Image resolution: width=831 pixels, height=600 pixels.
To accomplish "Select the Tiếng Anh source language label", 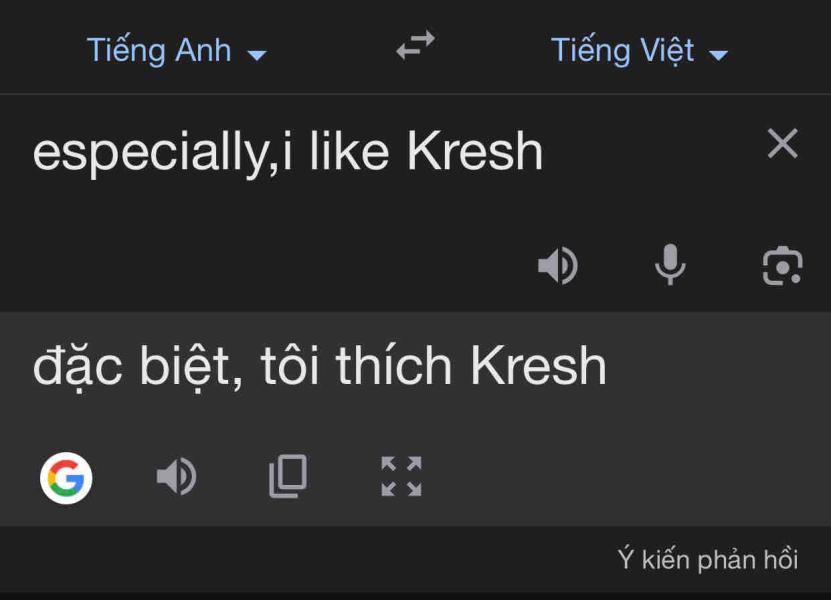I will point(159,50).
